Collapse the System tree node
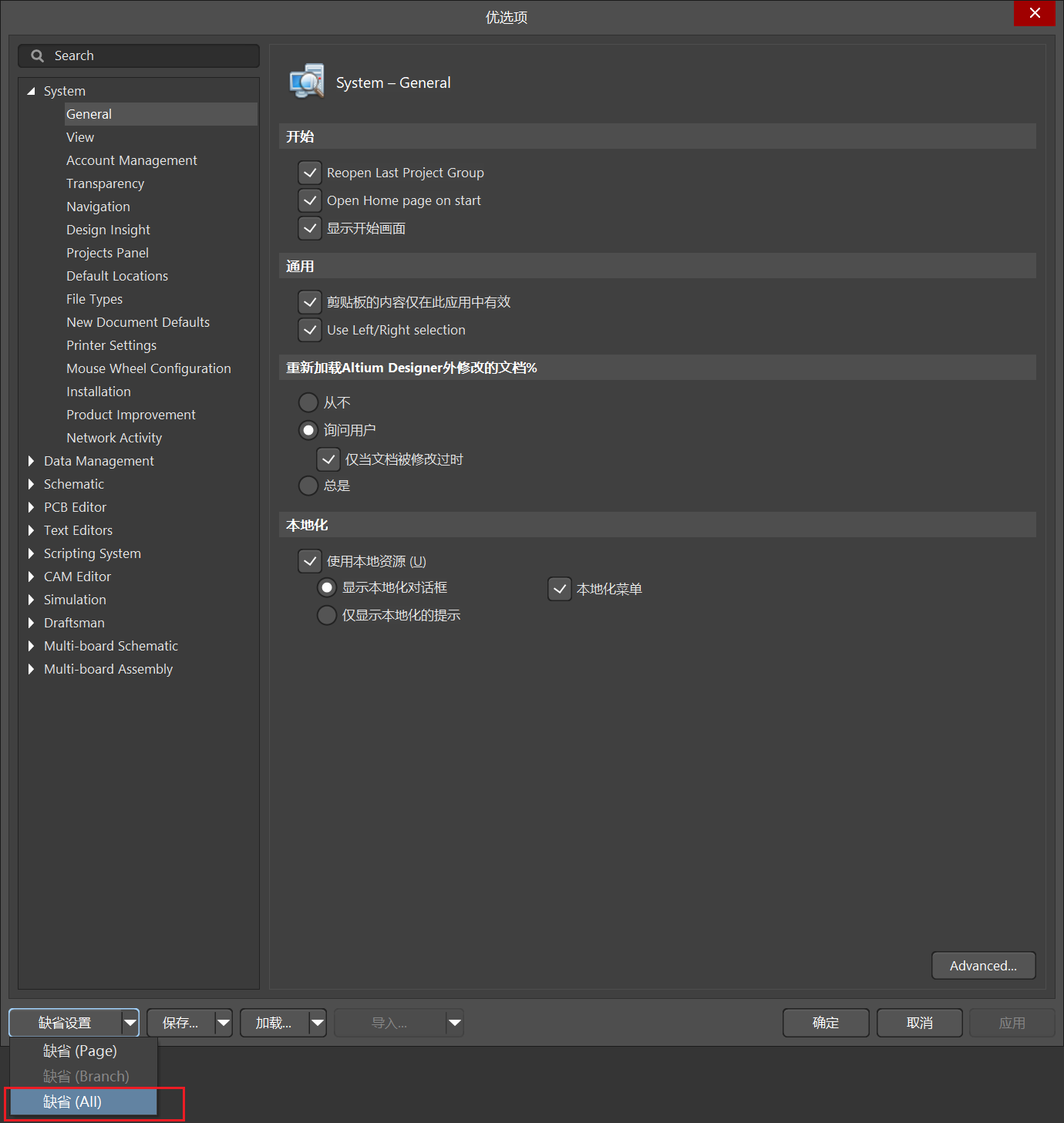The image size is (1064, 1123). tap(31, 91)
